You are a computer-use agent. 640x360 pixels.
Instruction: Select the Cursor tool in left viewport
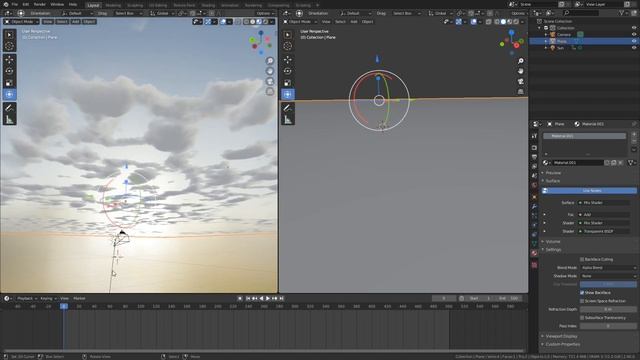point(9,46)
